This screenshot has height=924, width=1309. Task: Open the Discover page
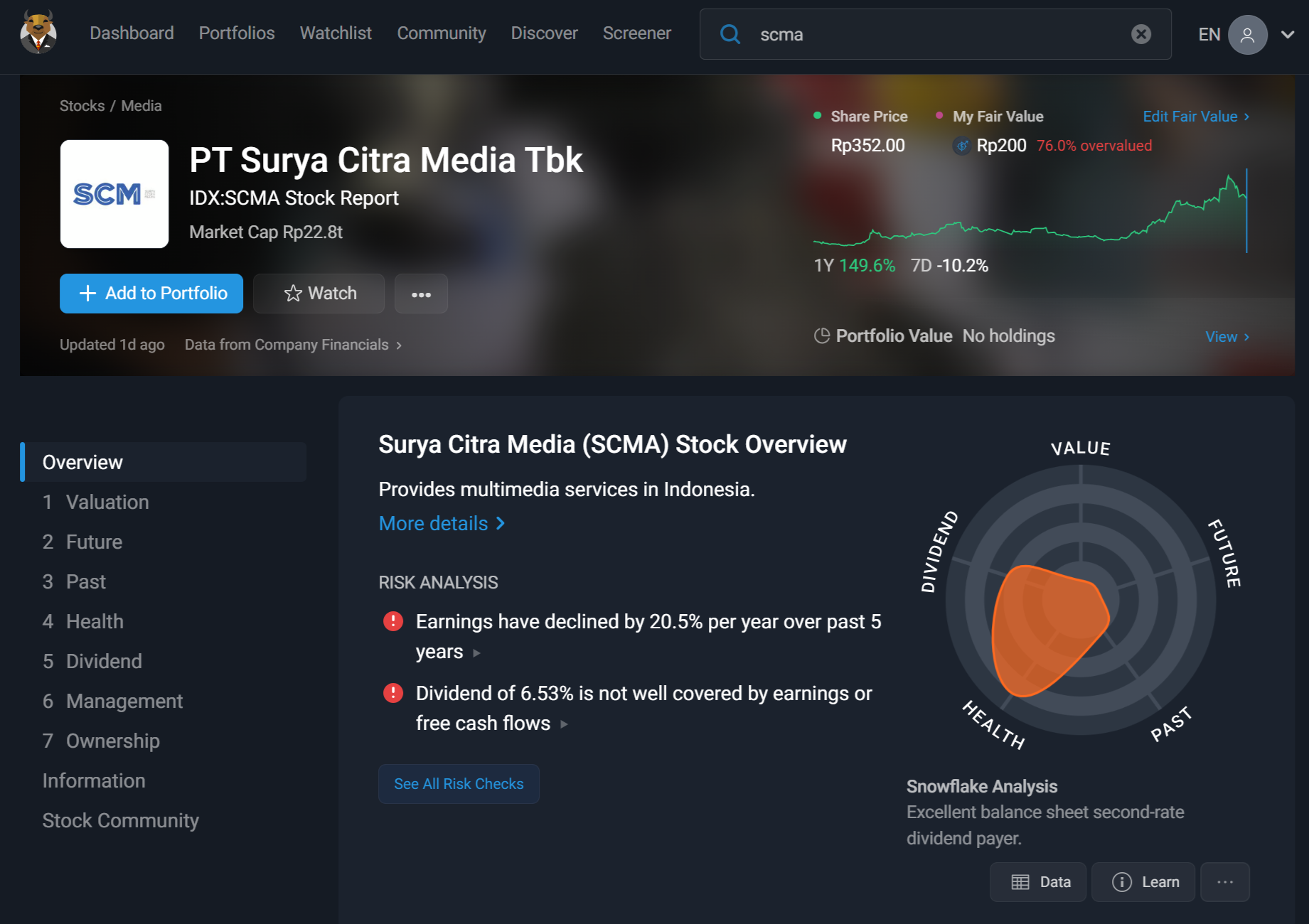click(x=545, y=33)
